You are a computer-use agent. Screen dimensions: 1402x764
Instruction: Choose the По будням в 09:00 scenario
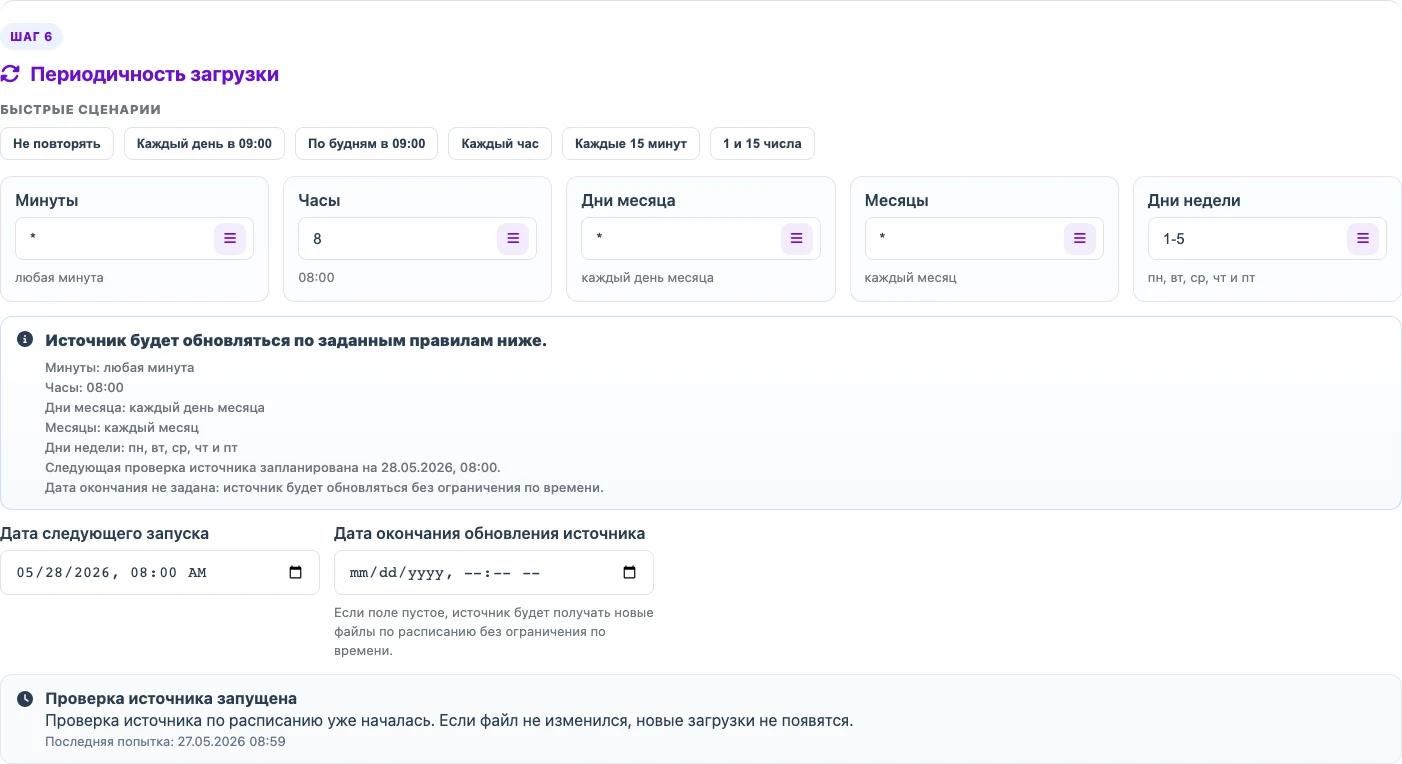tap(366, 144)
